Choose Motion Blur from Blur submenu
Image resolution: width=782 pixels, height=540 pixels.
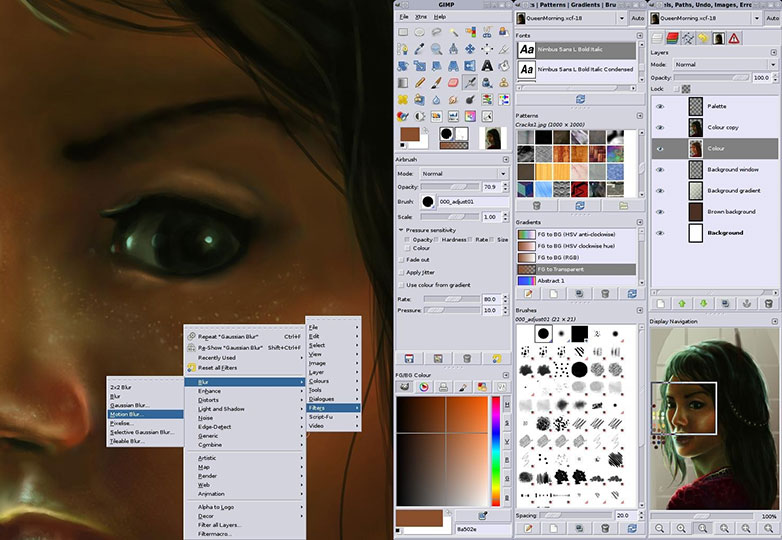click(x=145, y=414)
